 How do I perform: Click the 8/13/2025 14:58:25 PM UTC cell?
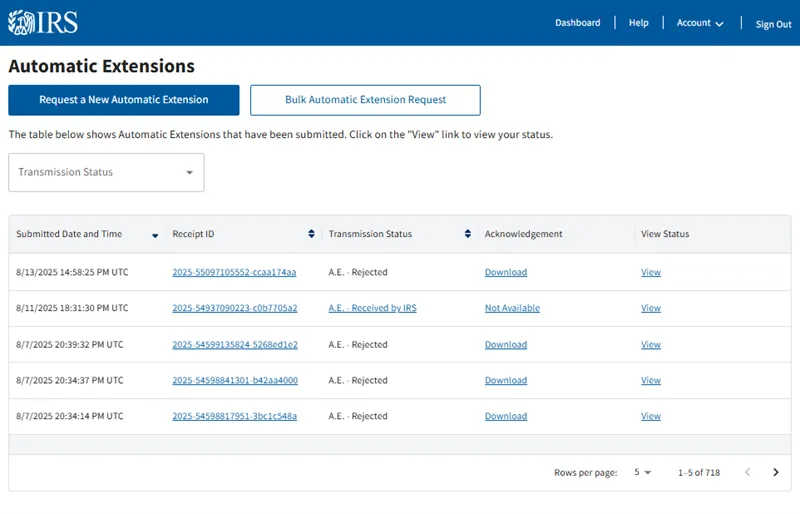[x=72, y=272]
